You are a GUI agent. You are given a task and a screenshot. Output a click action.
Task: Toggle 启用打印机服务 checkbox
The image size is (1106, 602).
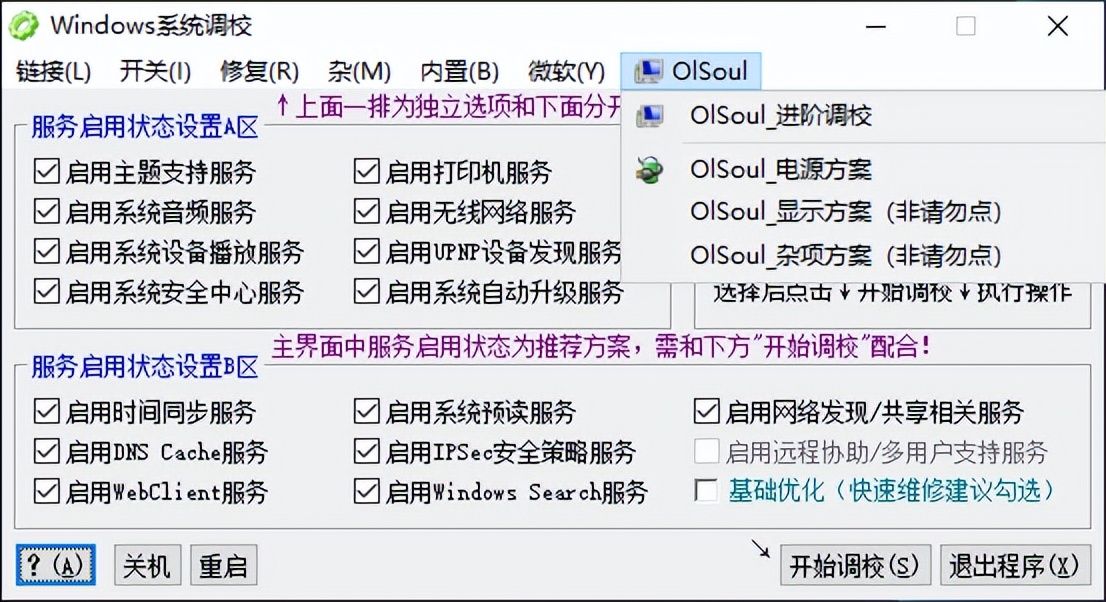[363, 172]
